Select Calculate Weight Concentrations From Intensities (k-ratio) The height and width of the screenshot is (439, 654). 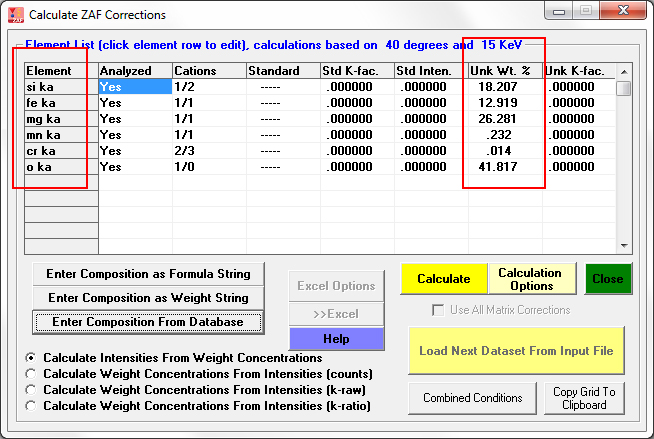point(32,406)
